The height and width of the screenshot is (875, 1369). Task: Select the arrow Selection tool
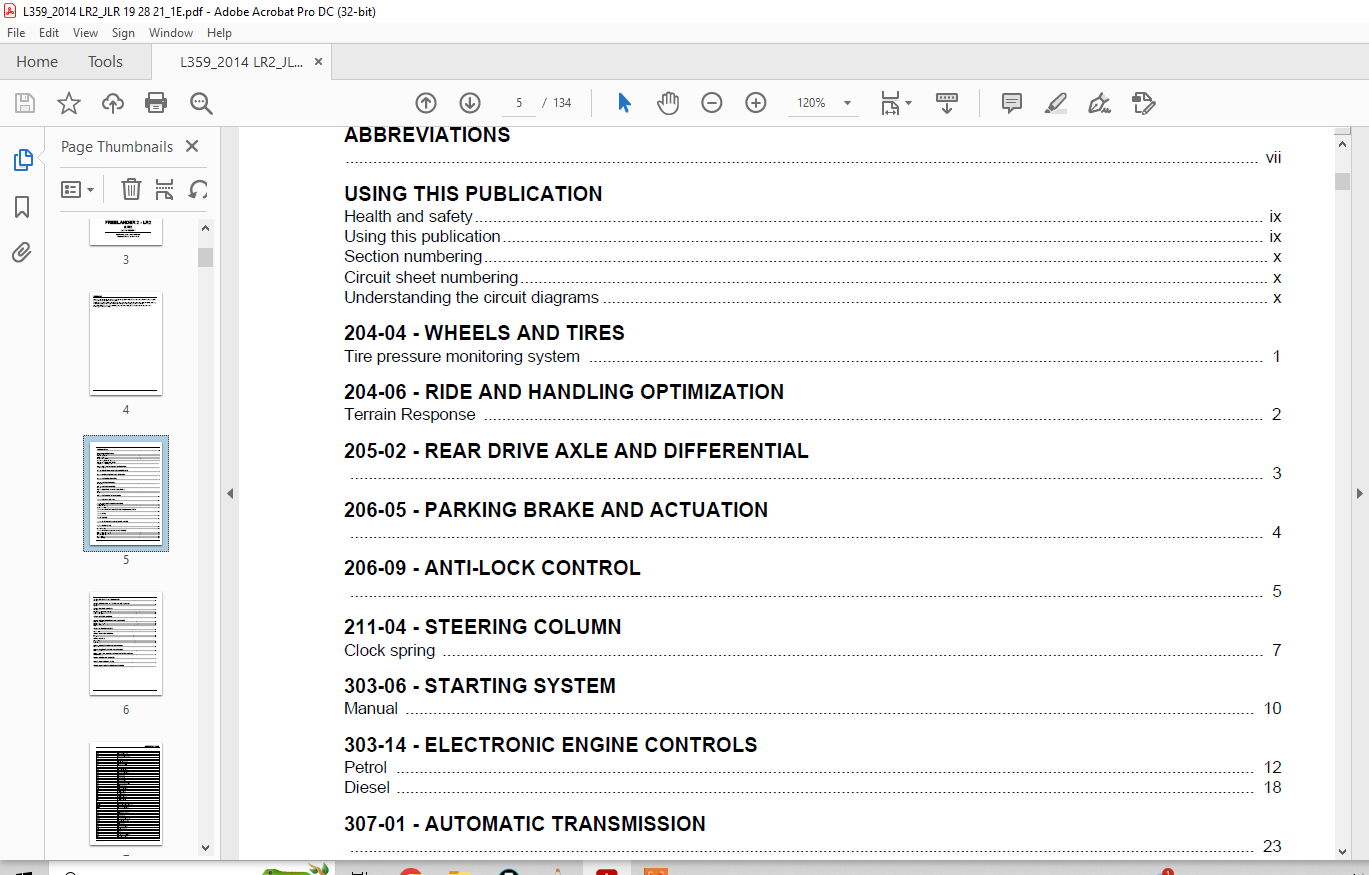(x=625, y=103)
